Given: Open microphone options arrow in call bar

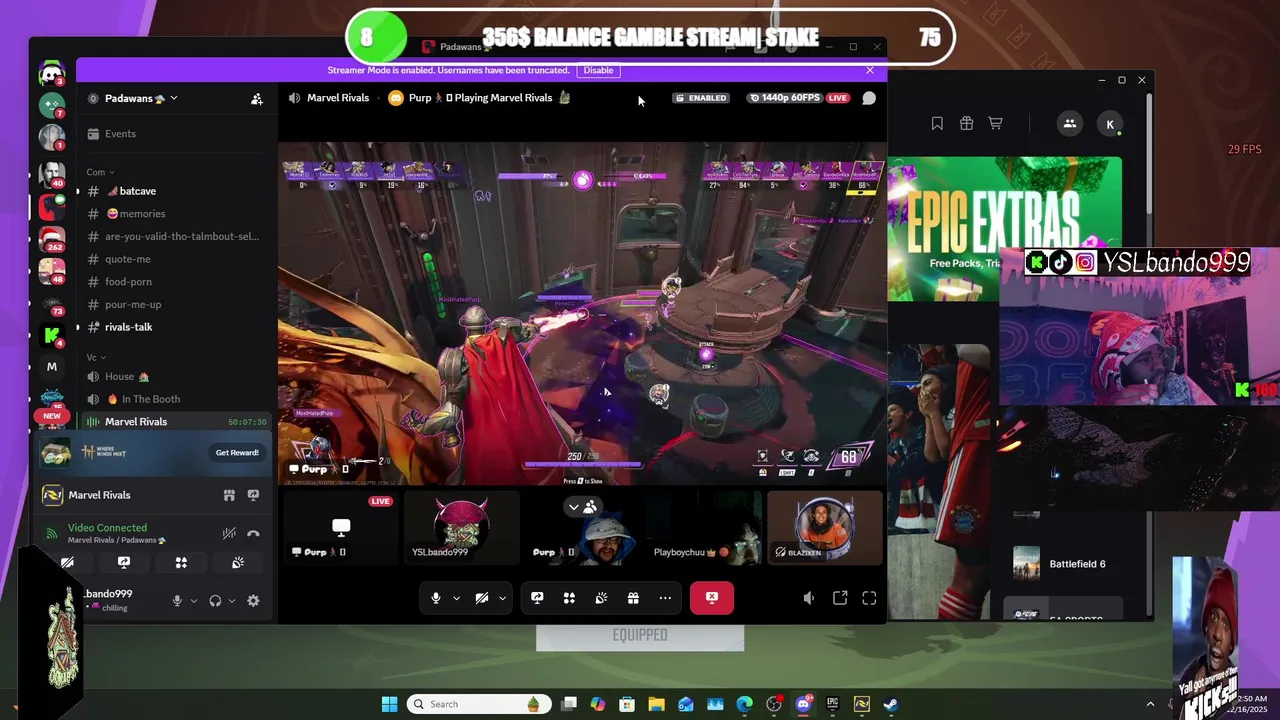Looking at the screenshot, I should pos(456,598).
